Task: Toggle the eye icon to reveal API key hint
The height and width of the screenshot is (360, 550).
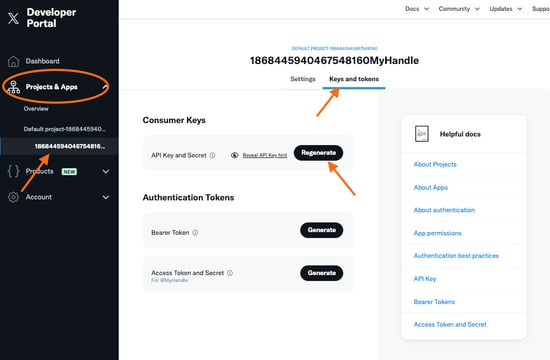Action: point(235,155)
